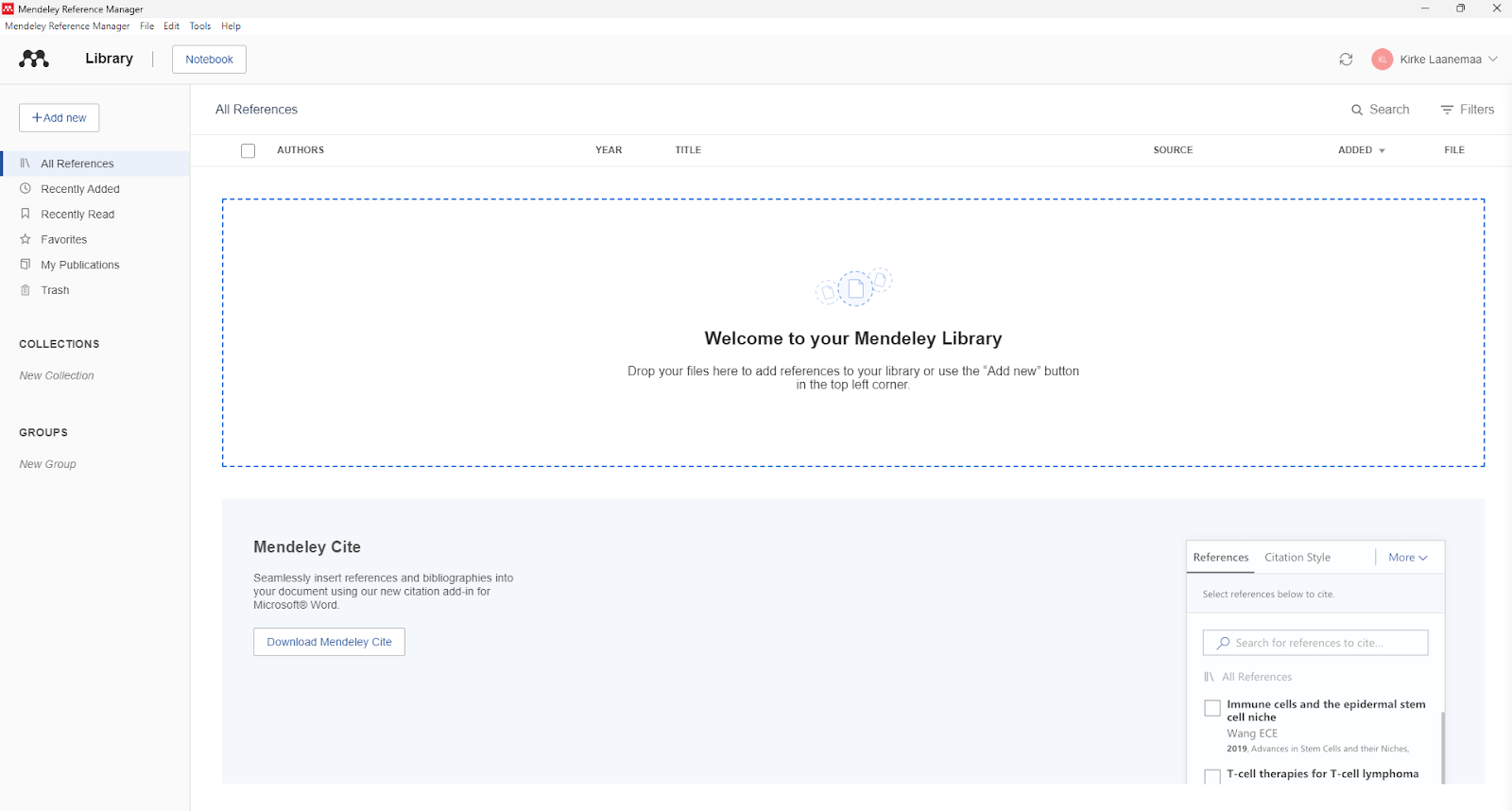1512x811 pixels.
Task: Minimize the Mendeley window
Action: [x=1424, y=9]
